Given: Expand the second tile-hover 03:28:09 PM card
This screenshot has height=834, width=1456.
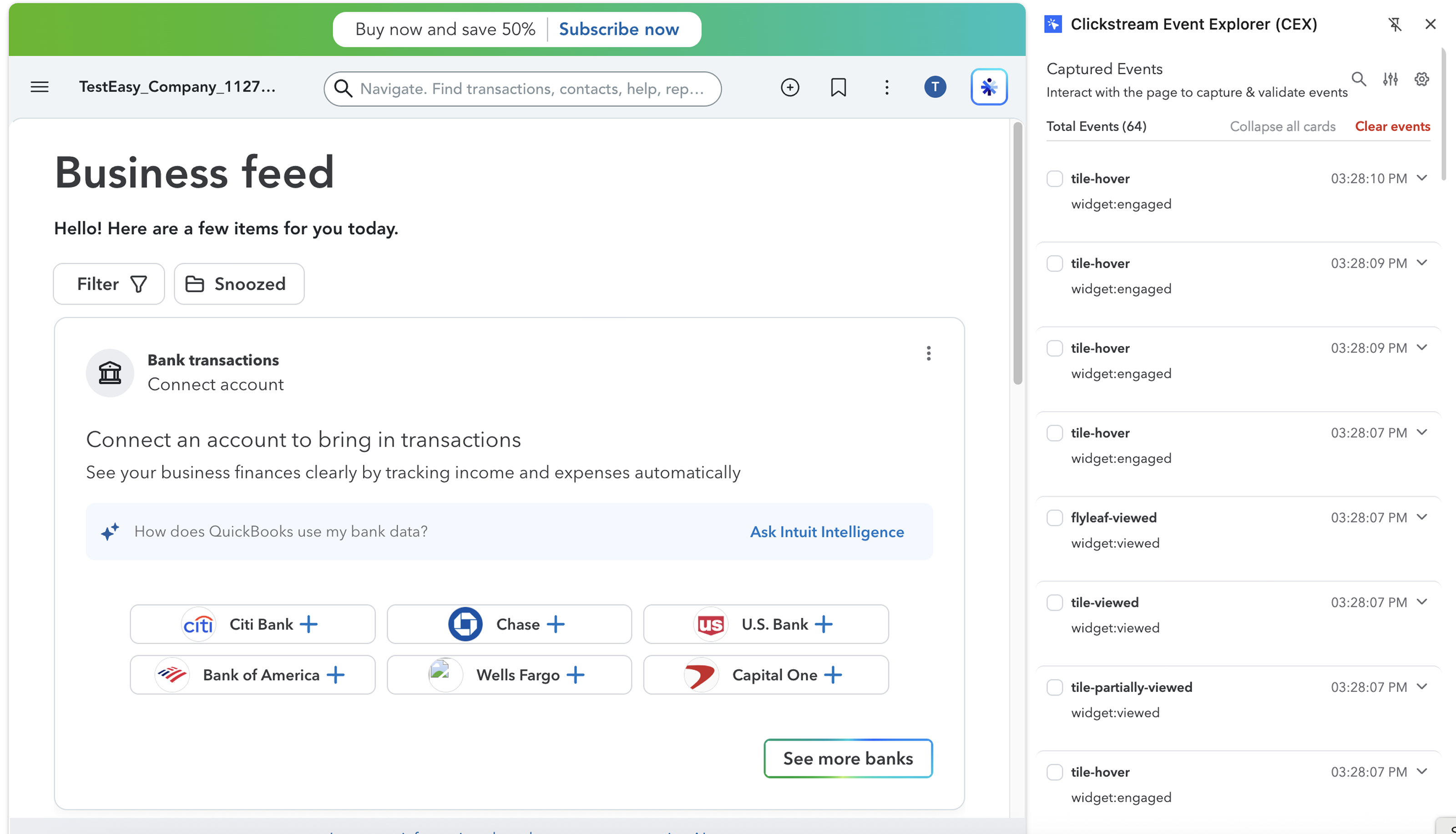Looking at the screenshot, I should coord(1422,348).
